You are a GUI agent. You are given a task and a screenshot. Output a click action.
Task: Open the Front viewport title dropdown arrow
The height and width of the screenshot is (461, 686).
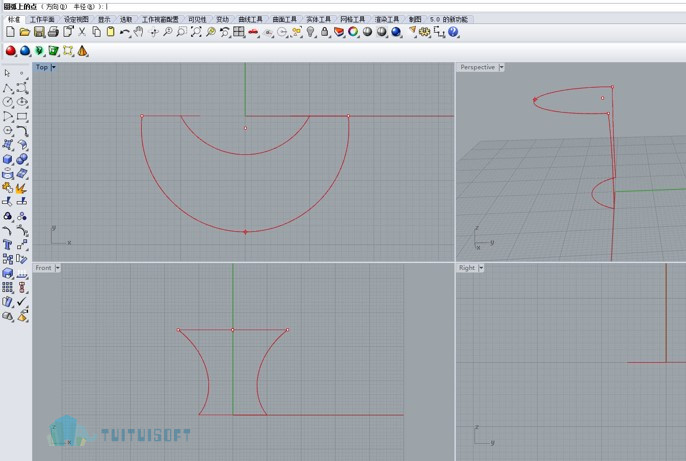[58, 268]
